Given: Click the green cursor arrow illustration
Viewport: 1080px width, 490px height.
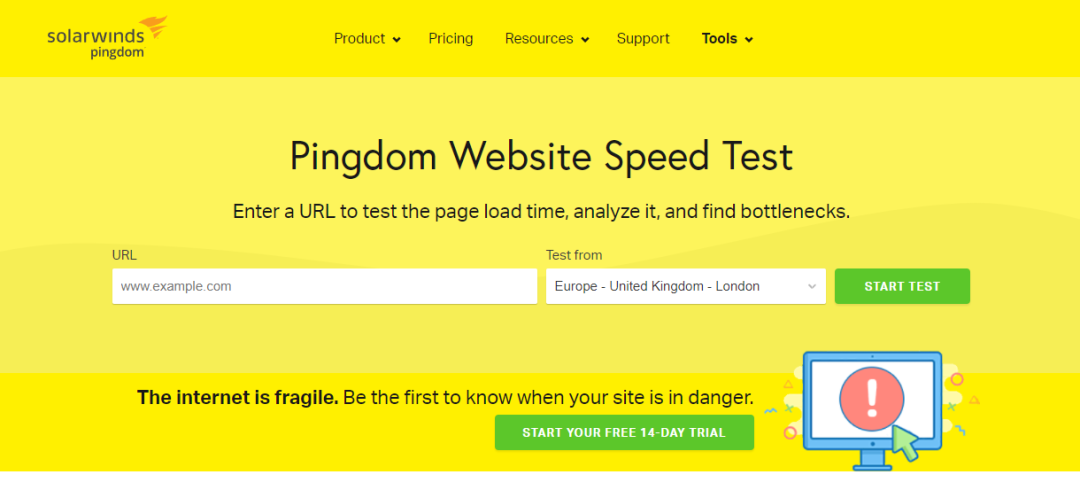Looking at the screenshot, I should (x=906, y=443).
